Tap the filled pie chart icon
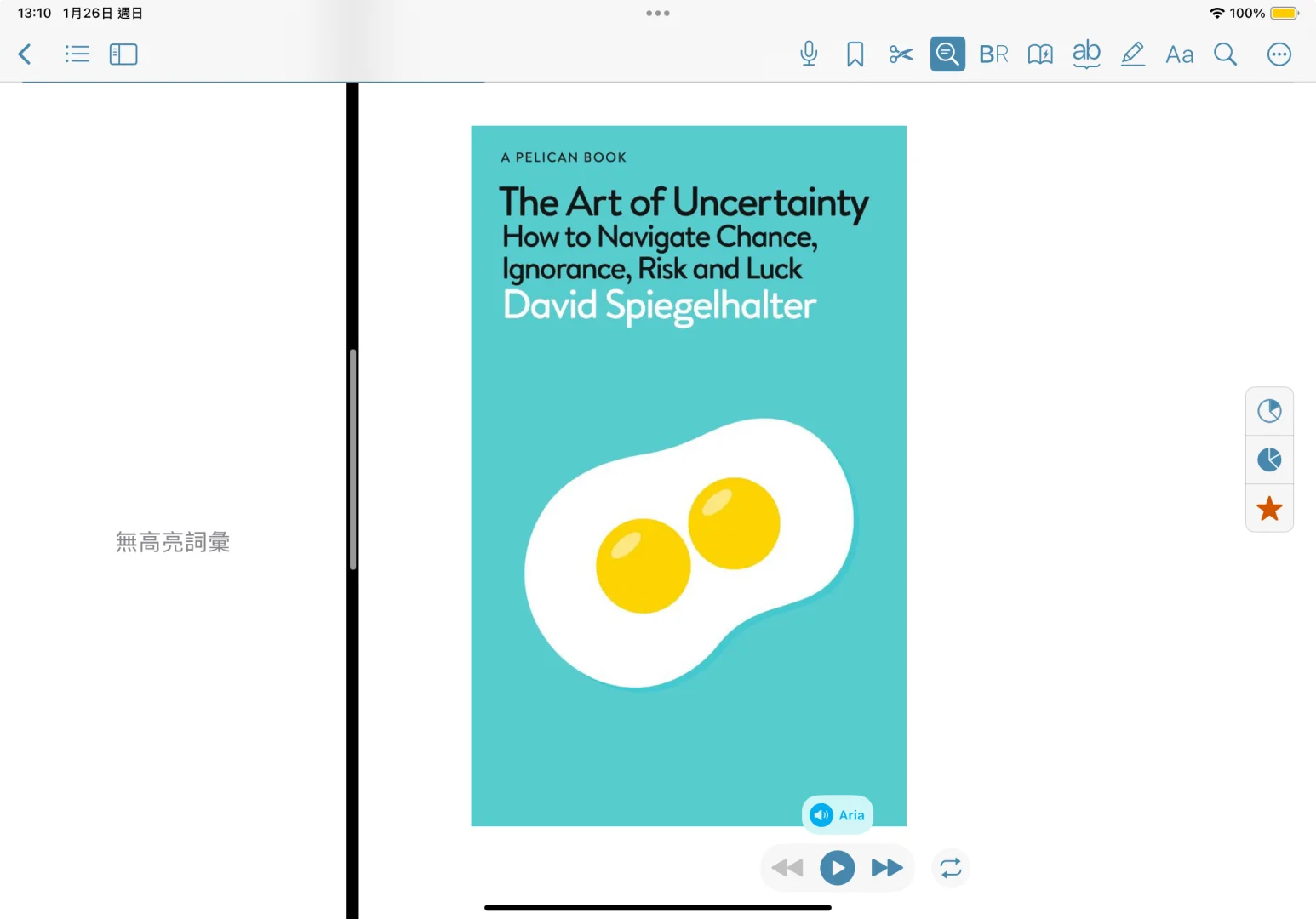 pos(1269,459)
